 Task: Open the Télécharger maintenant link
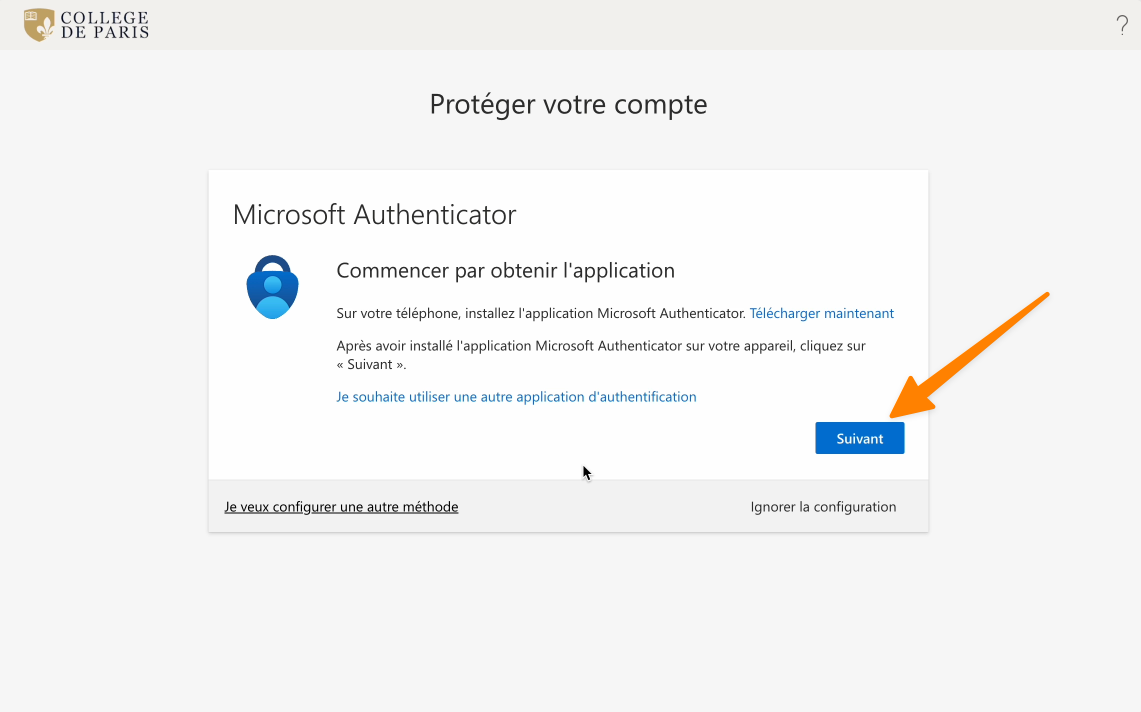click(822, 313)
